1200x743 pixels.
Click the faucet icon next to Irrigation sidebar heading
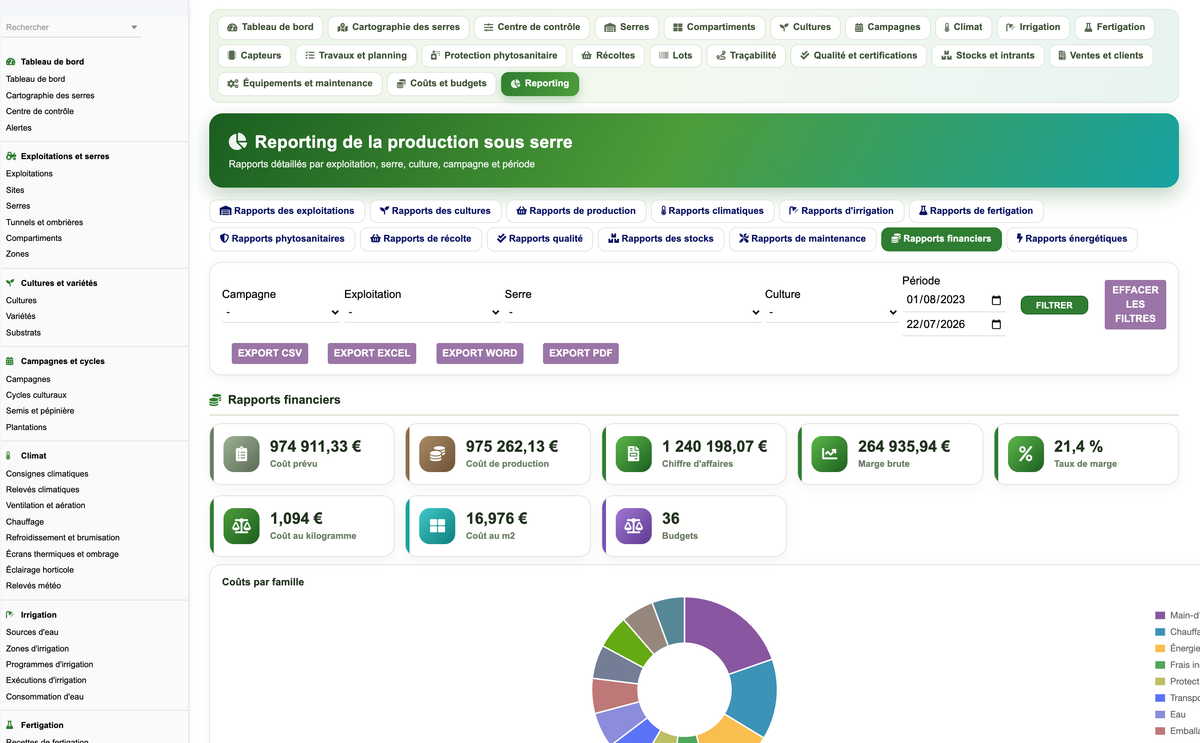10,615
